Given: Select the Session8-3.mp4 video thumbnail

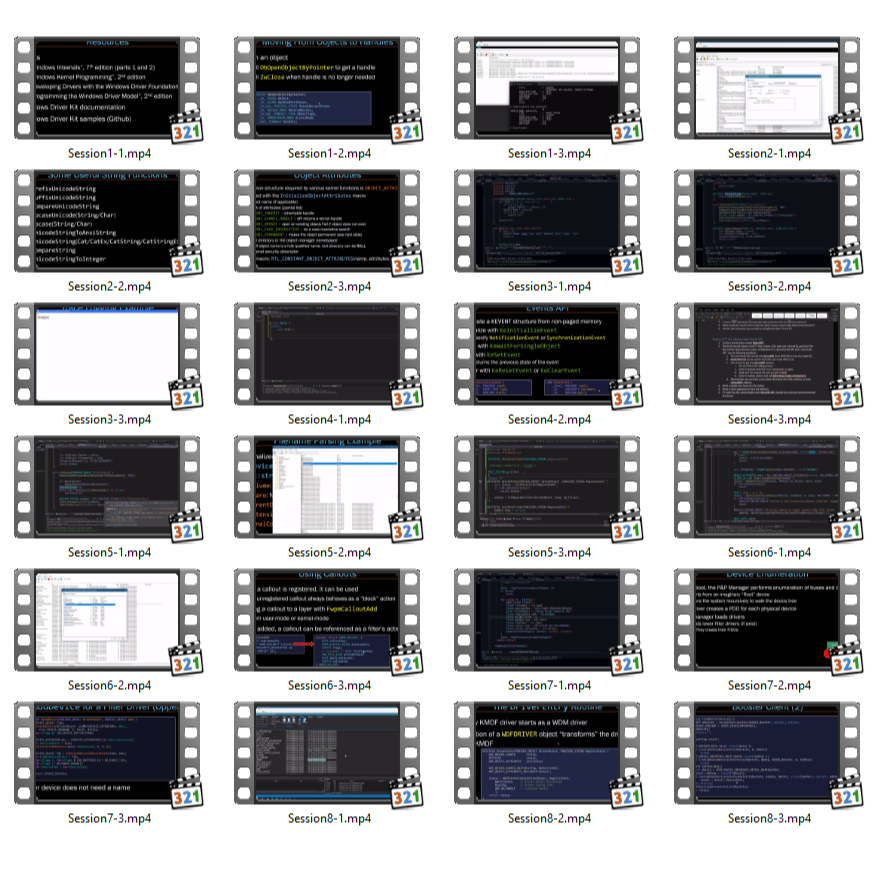Looking at the screenshot, I should pyautogui.click(x=768, y=753).
